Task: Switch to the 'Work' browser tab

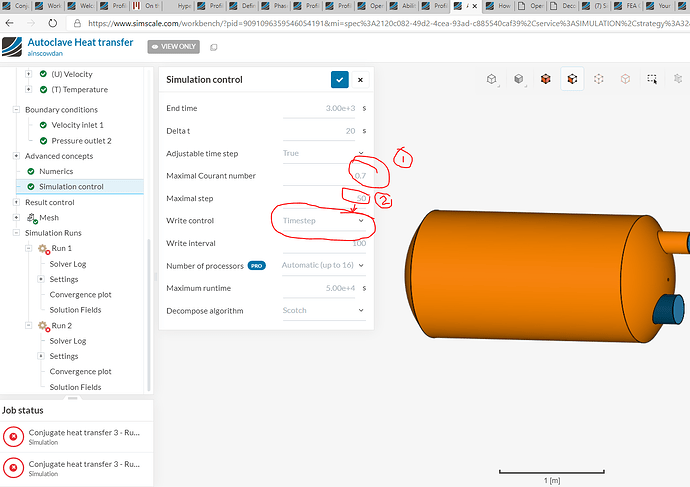Action: pos(49,6)
